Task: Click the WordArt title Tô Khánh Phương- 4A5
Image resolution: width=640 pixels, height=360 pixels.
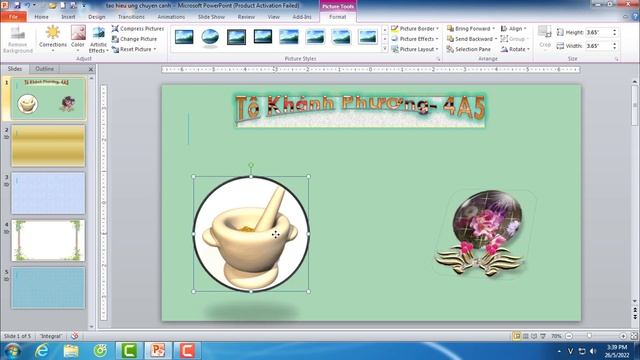Action: click(x=360, y=110)
